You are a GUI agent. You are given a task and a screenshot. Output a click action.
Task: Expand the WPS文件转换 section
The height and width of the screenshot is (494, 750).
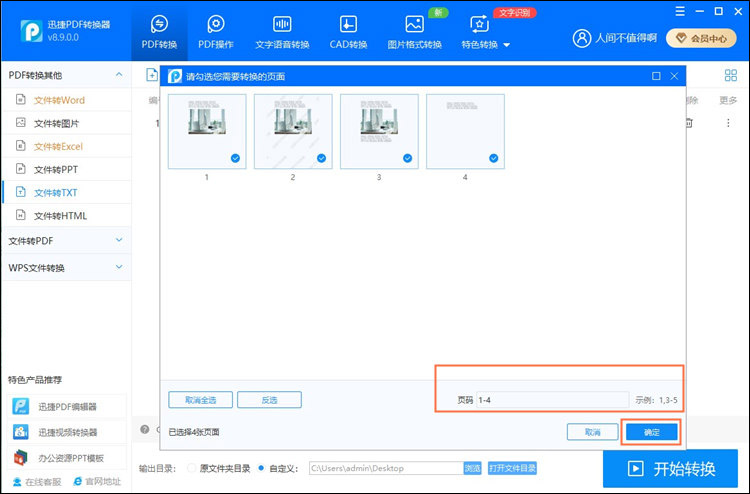coord(119,268)
